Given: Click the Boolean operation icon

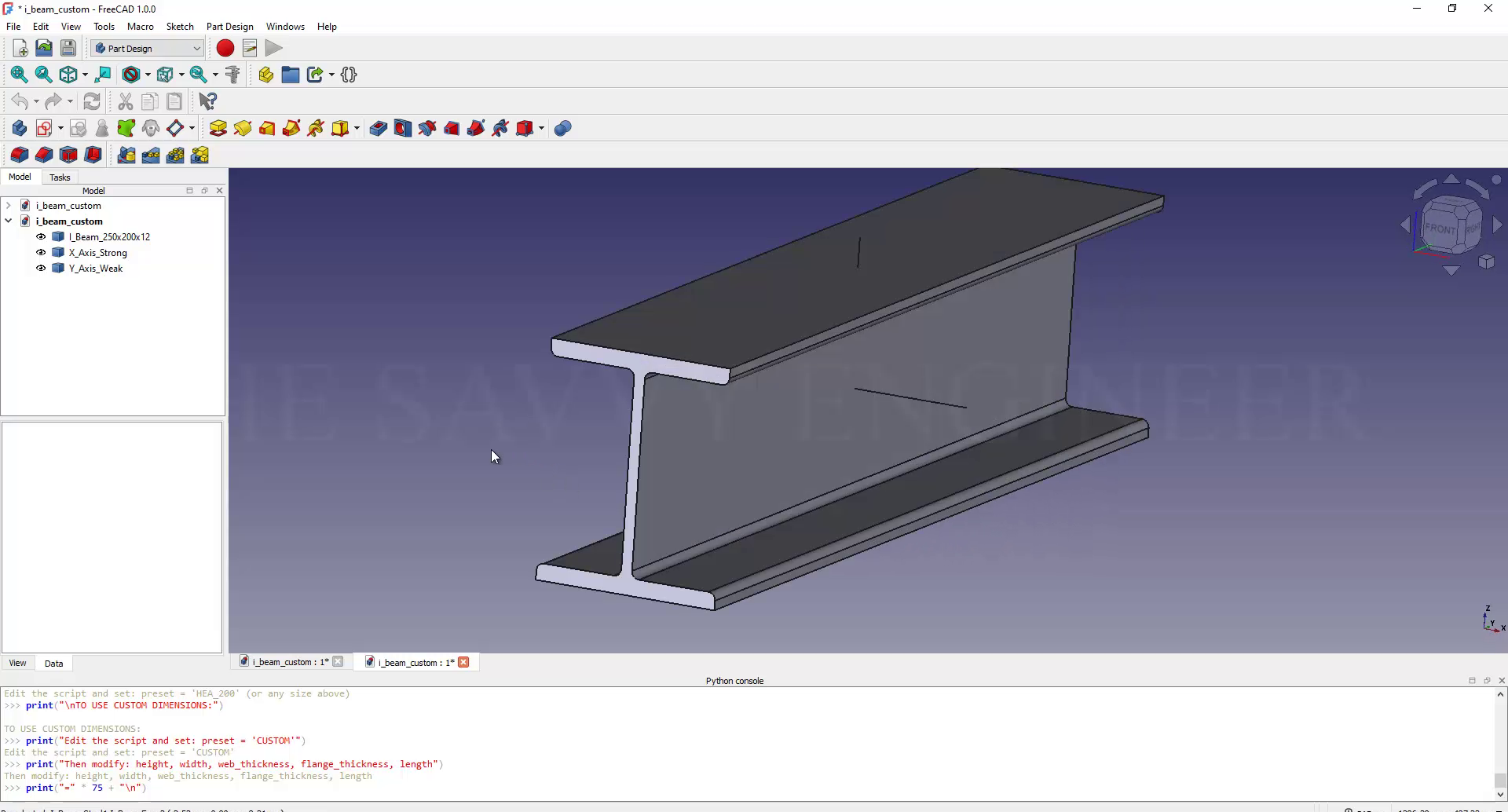Looking at the screenshot, I should [x=562, y=129].
